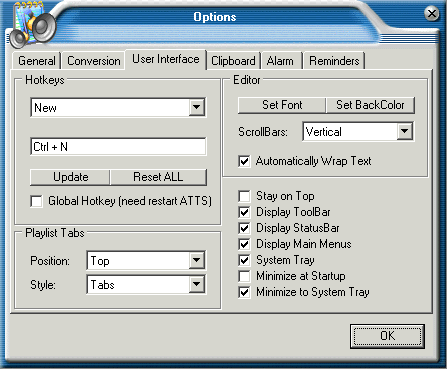
Task: Expand the hotkey action dropdown showing New
Action: (x=197, y=107)
